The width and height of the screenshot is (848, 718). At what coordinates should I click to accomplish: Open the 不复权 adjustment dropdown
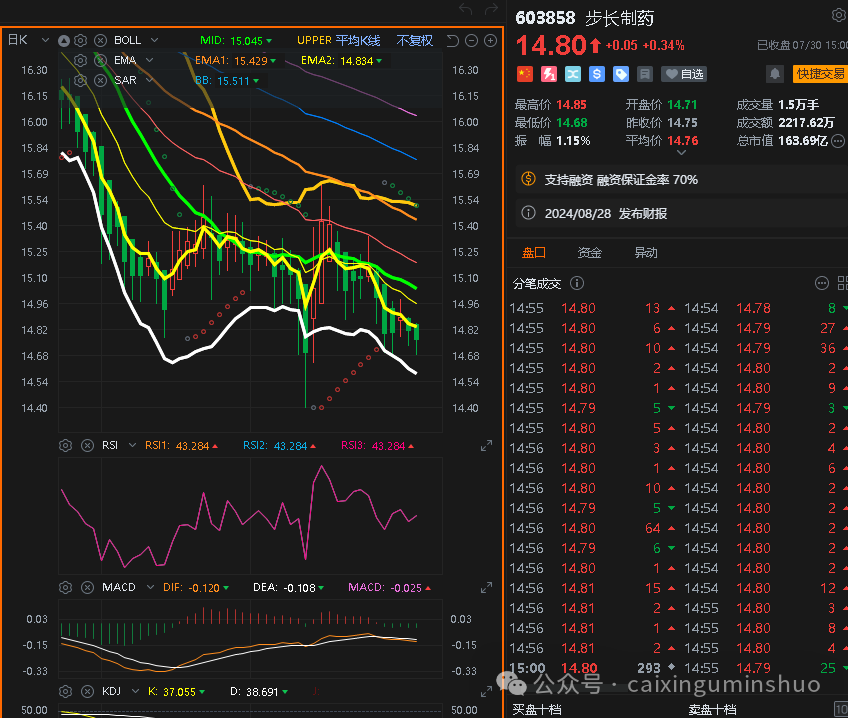[x=415, y=40]
